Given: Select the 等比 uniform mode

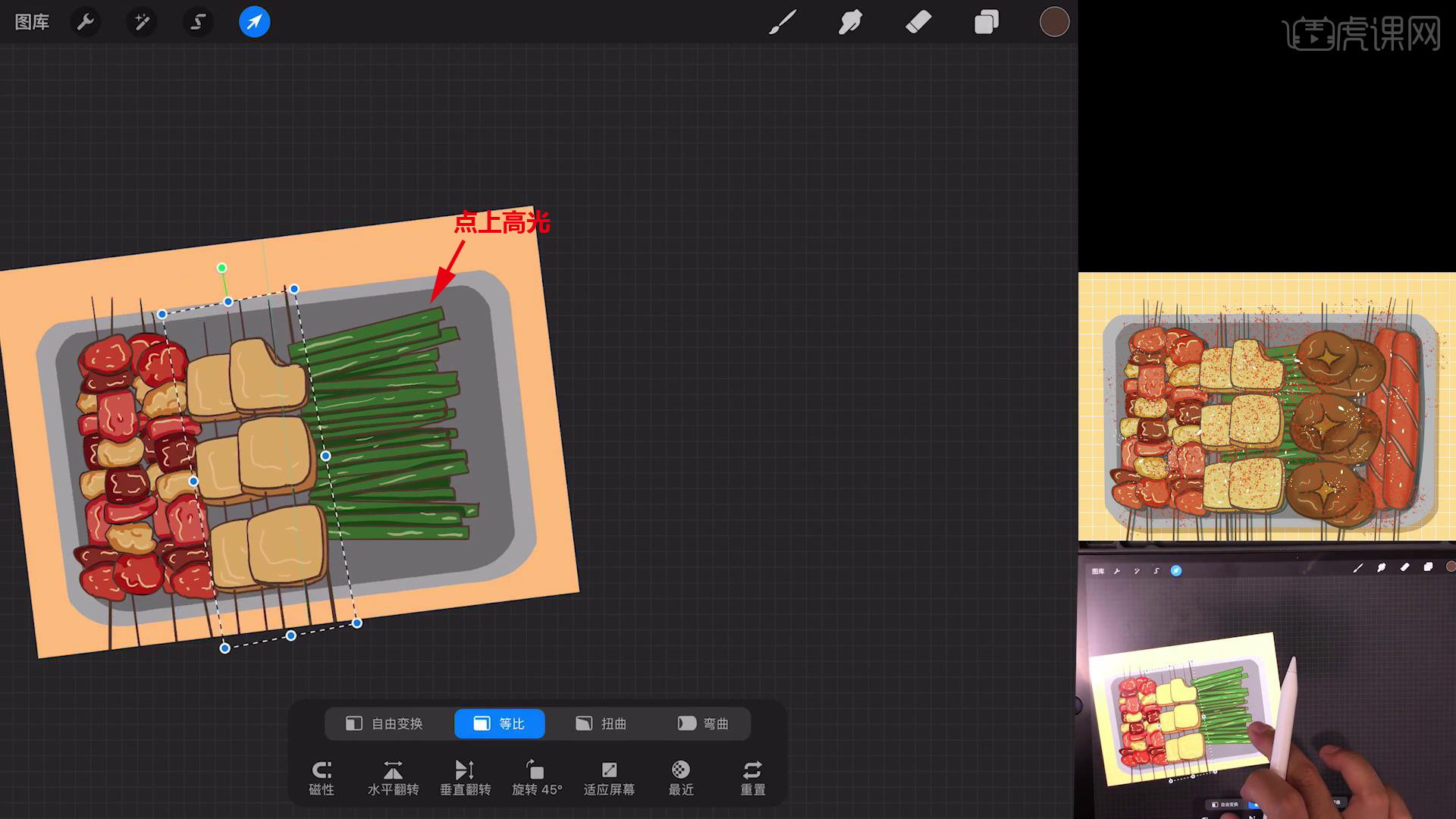Looking at the screenshot, I should [x=499, y=723].
